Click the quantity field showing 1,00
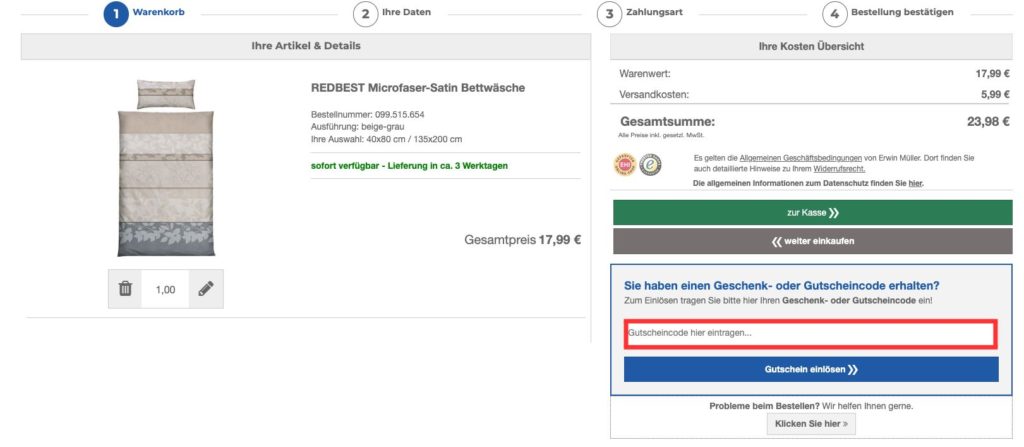 point(165,289)
